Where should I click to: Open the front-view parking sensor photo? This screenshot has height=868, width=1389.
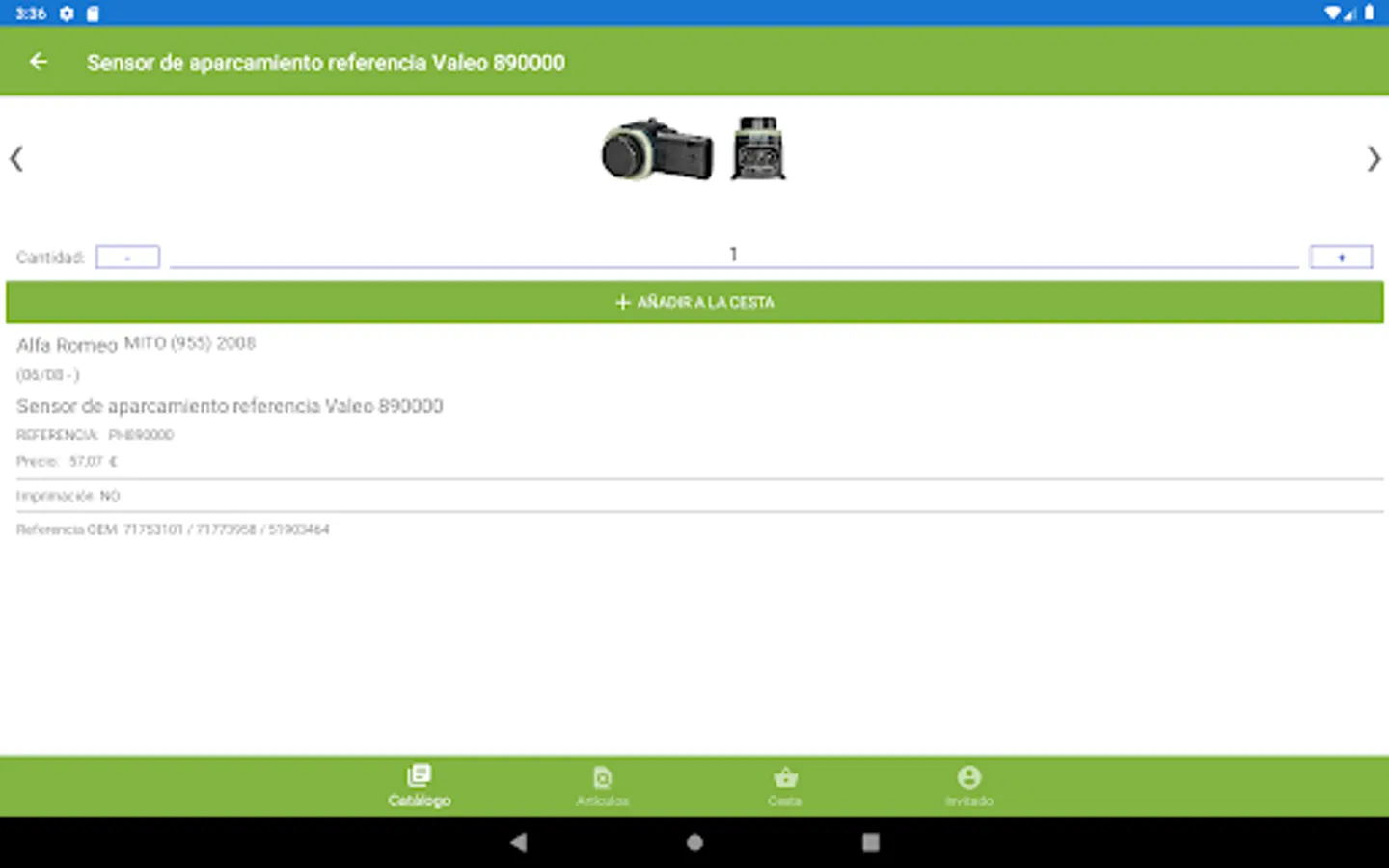pos(758,149)
